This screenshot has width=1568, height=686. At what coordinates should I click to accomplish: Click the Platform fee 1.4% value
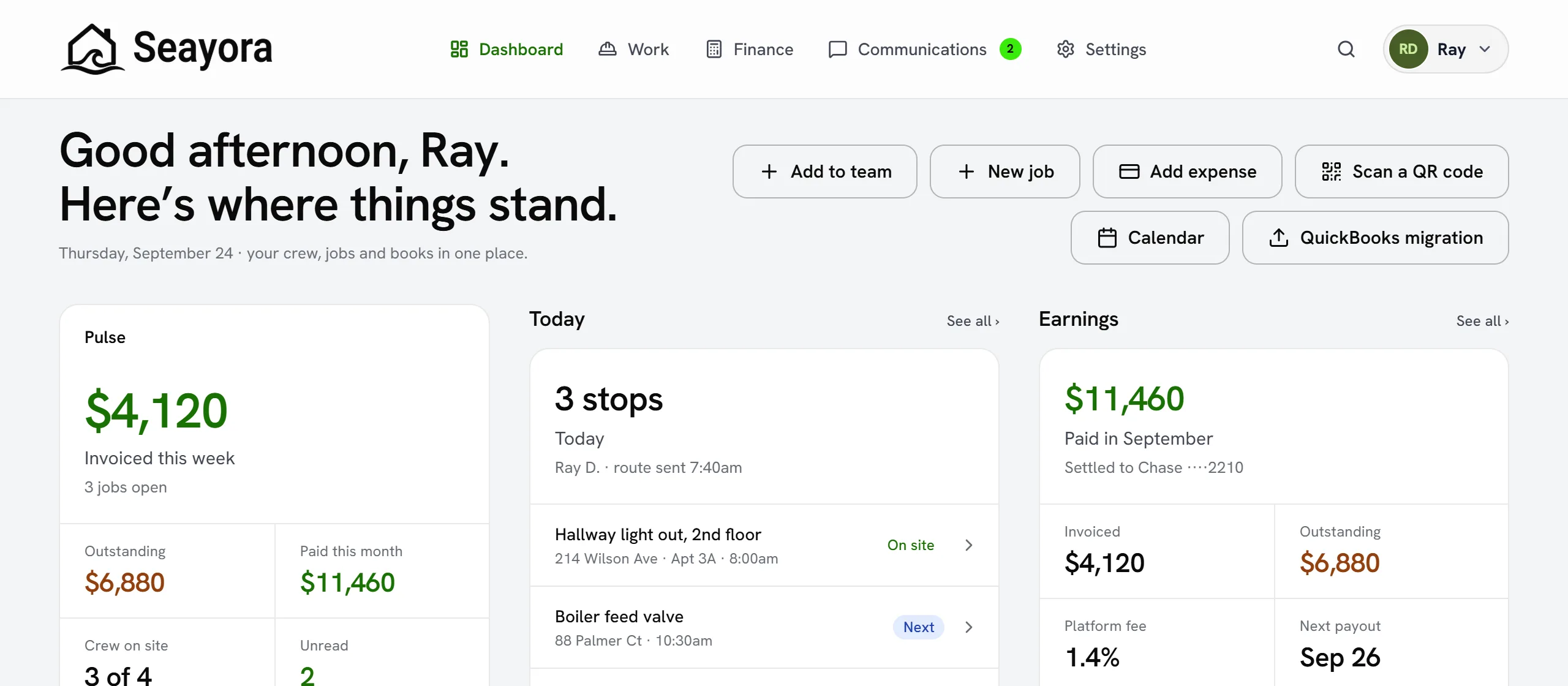coord(1092,657)
